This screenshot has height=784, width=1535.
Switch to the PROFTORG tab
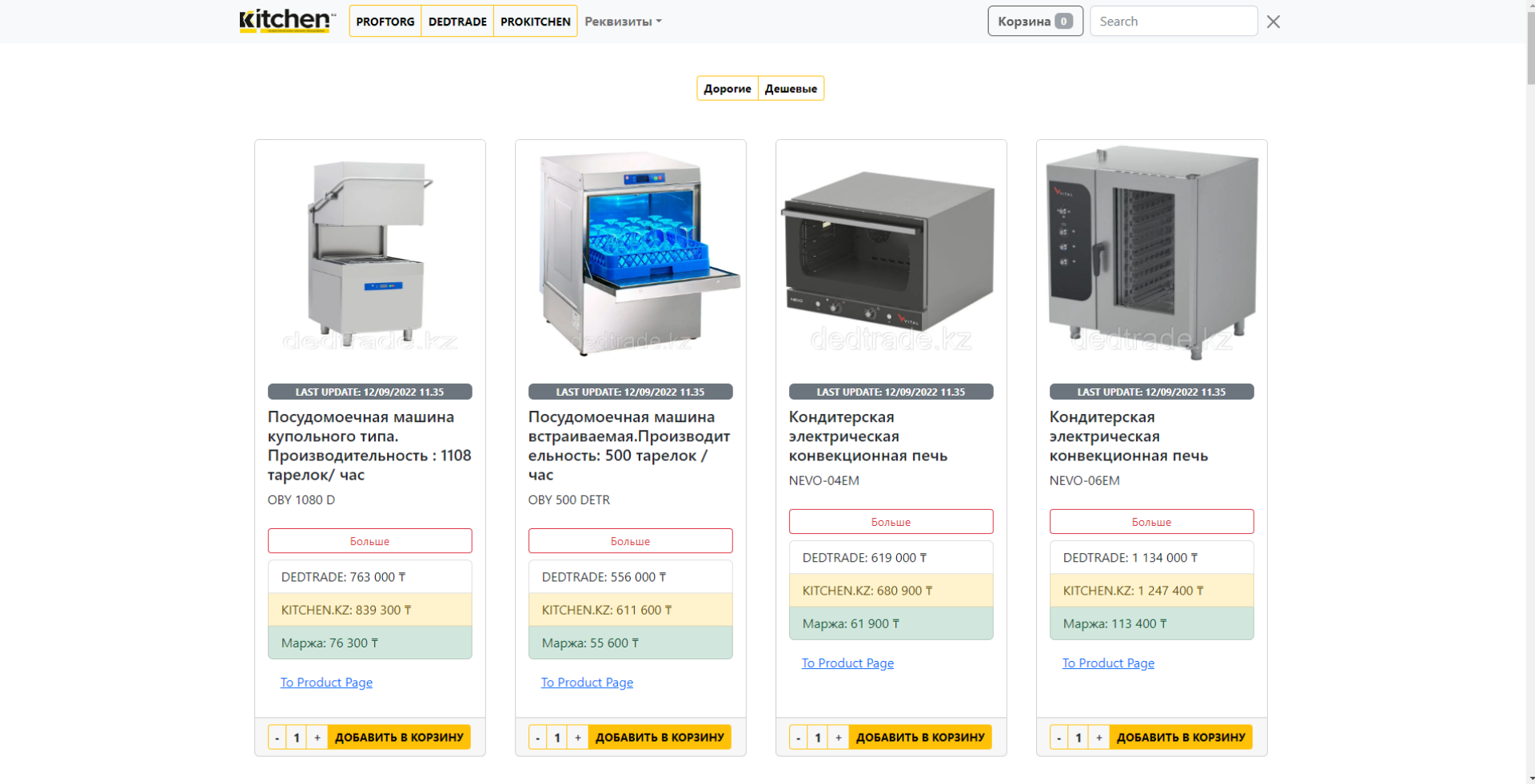coord(385,22)
